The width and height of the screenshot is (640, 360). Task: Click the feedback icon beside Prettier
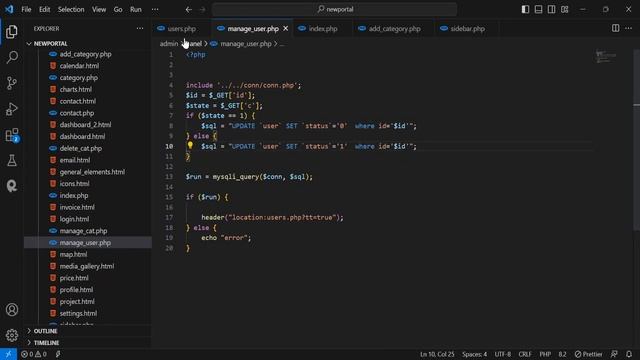click(x=614, y=354)
